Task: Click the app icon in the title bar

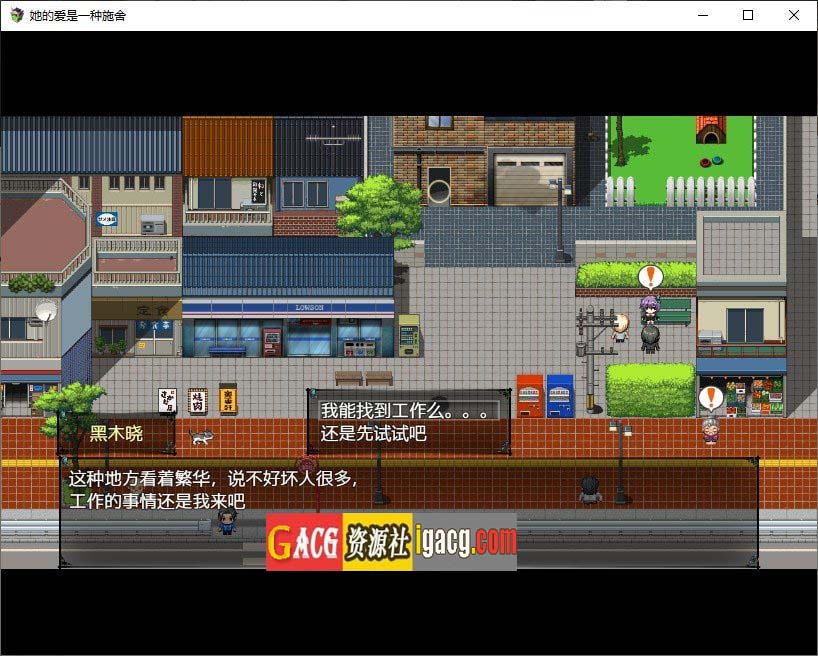Action: (16, 16)
